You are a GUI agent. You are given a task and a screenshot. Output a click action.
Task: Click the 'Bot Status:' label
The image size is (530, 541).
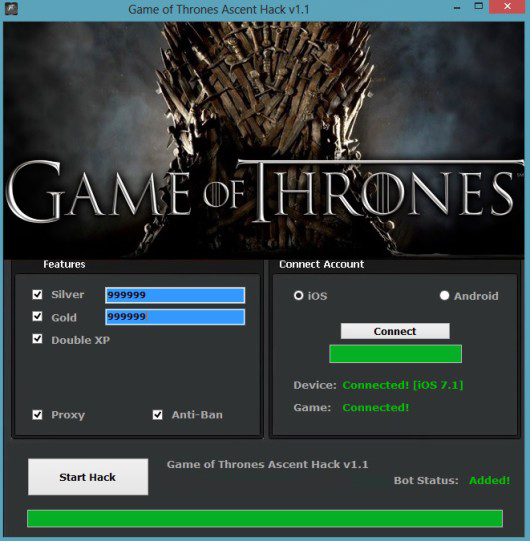pos(426,480)
